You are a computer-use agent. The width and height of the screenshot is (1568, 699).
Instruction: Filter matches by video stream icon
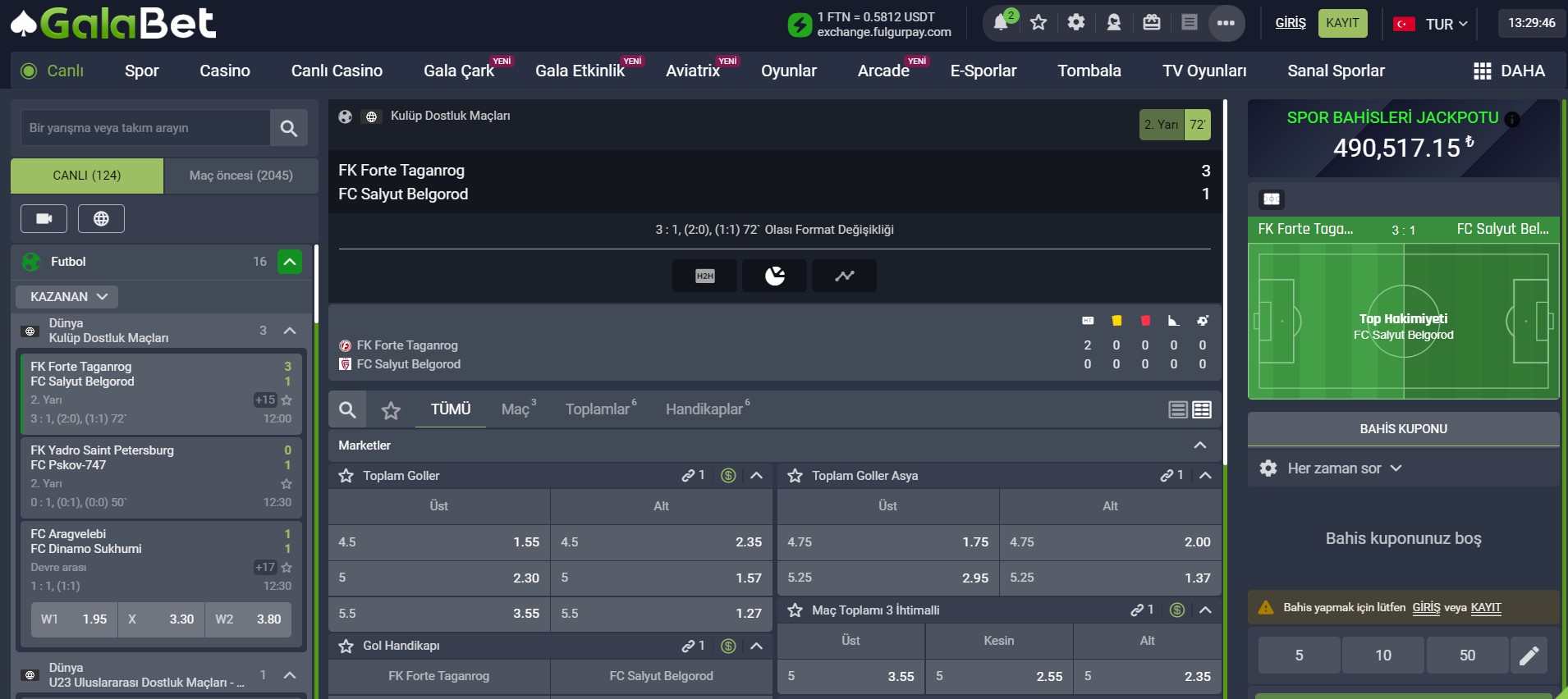(44, 218)
